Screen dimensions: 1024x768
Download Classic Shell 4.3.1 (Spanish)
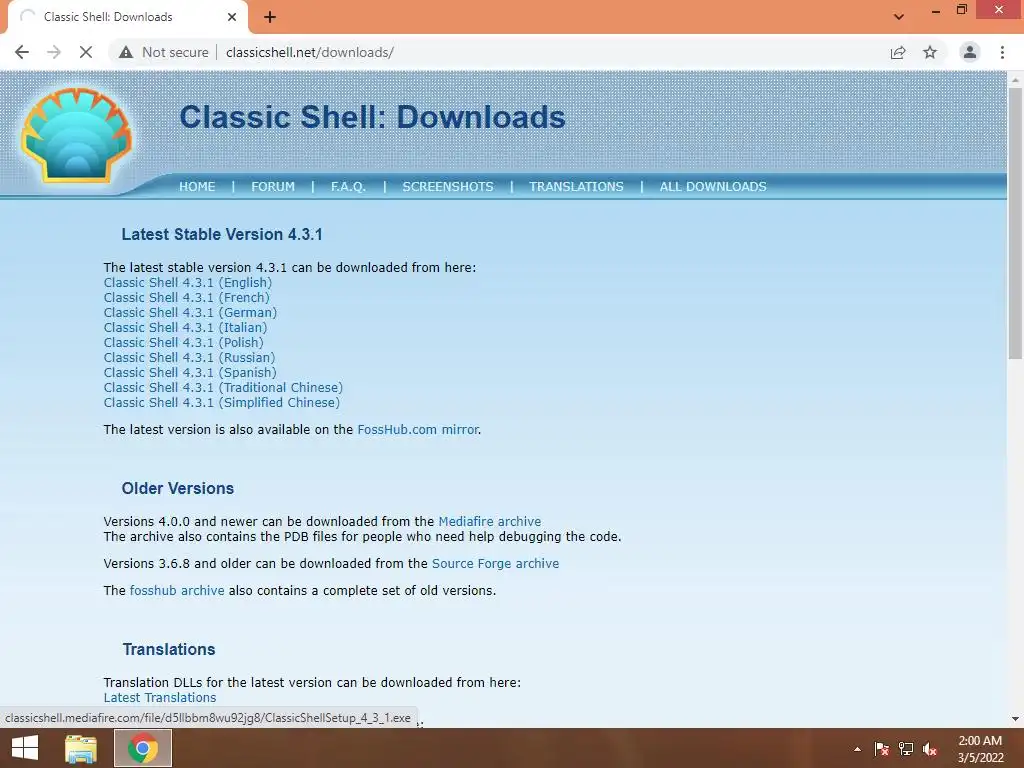pyautogui.click(x=190, y=373)
